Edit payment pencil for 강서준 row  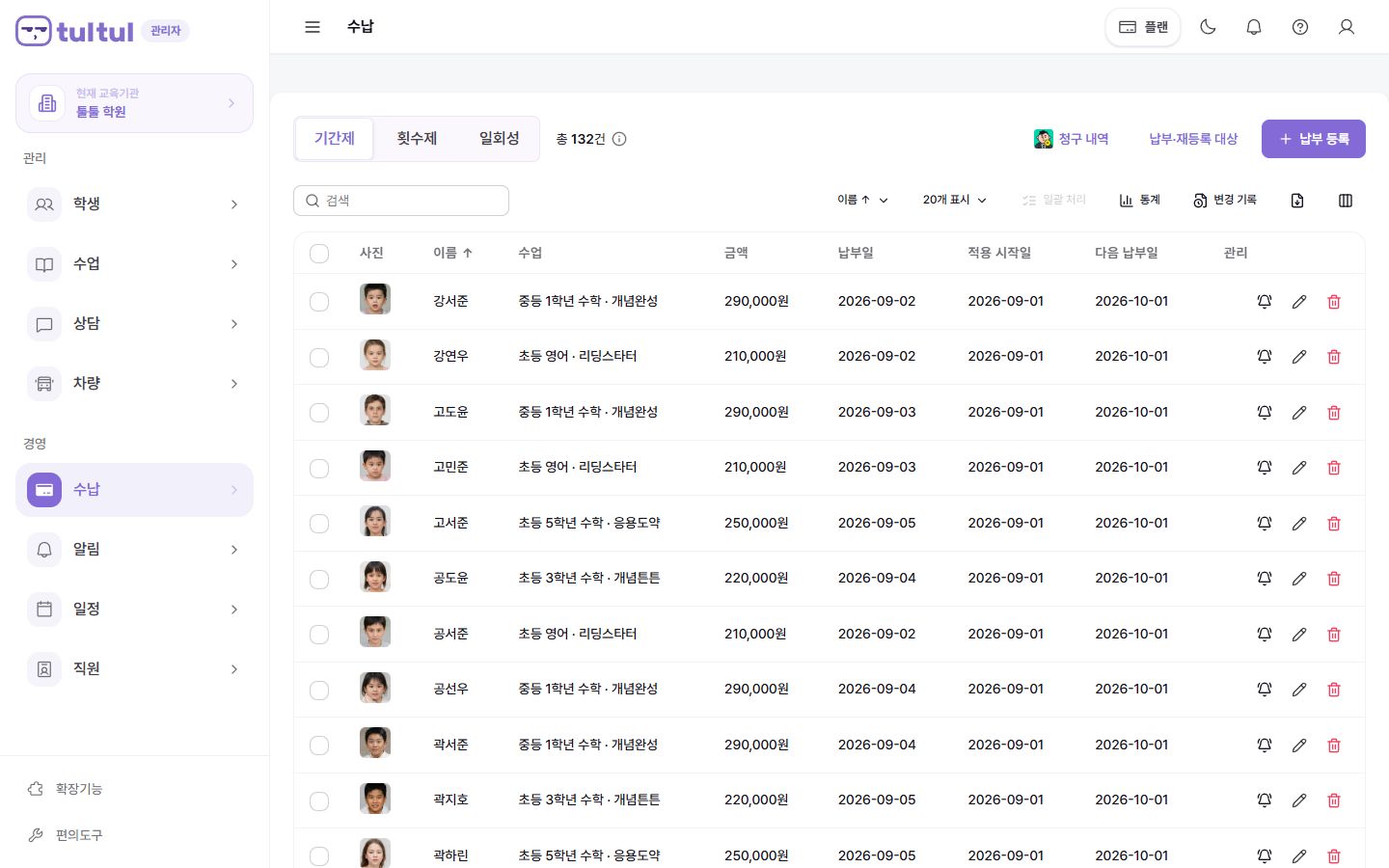click(x=1299, y=302)
